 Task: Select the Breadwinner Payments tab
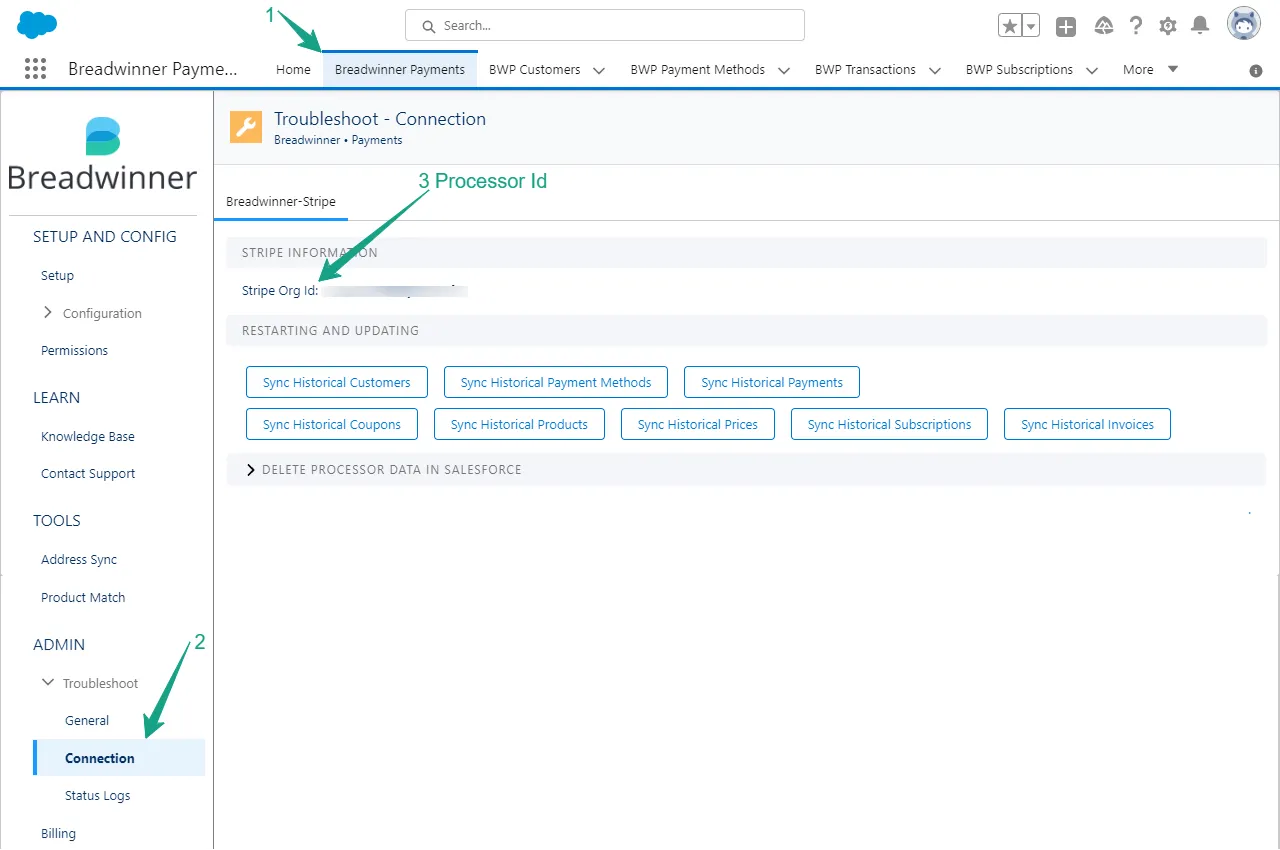pyautogui.click(x=400, y=70)
